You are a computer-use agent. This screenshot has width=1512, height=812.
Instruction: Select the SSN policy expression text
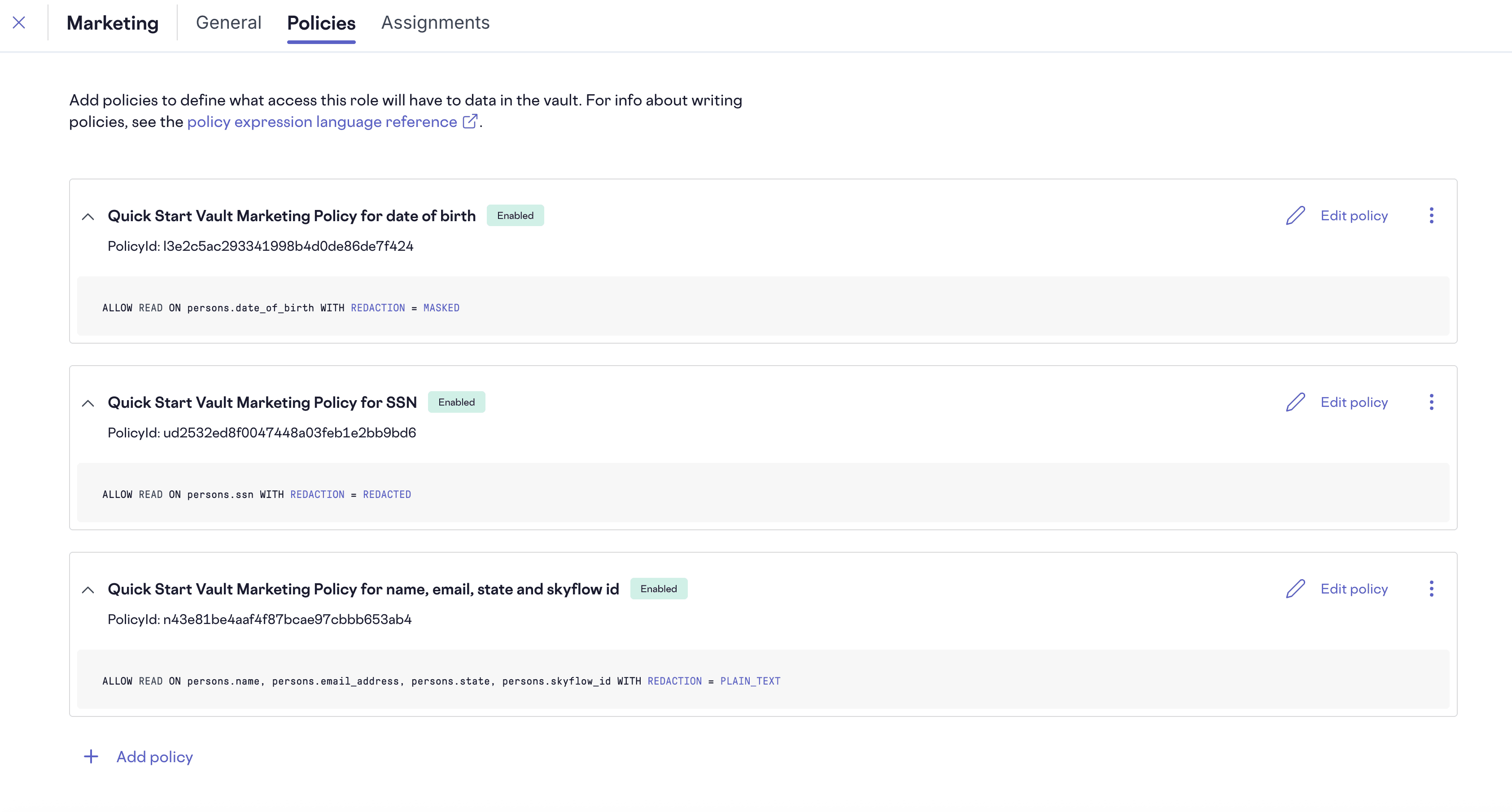[x=256, y=494]
